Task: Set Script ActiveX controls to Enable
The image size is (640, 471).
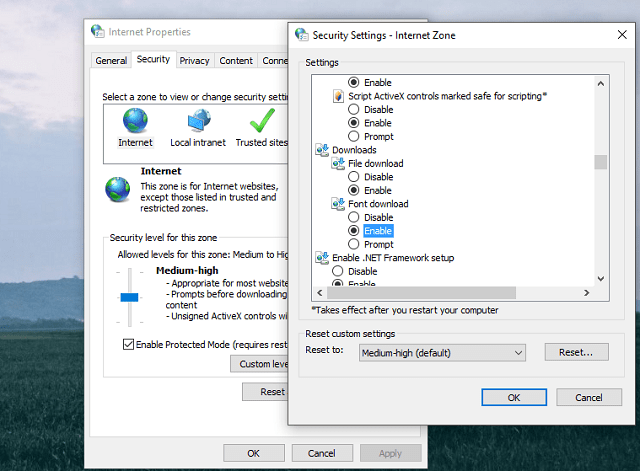Action: [x=353, y=123]
